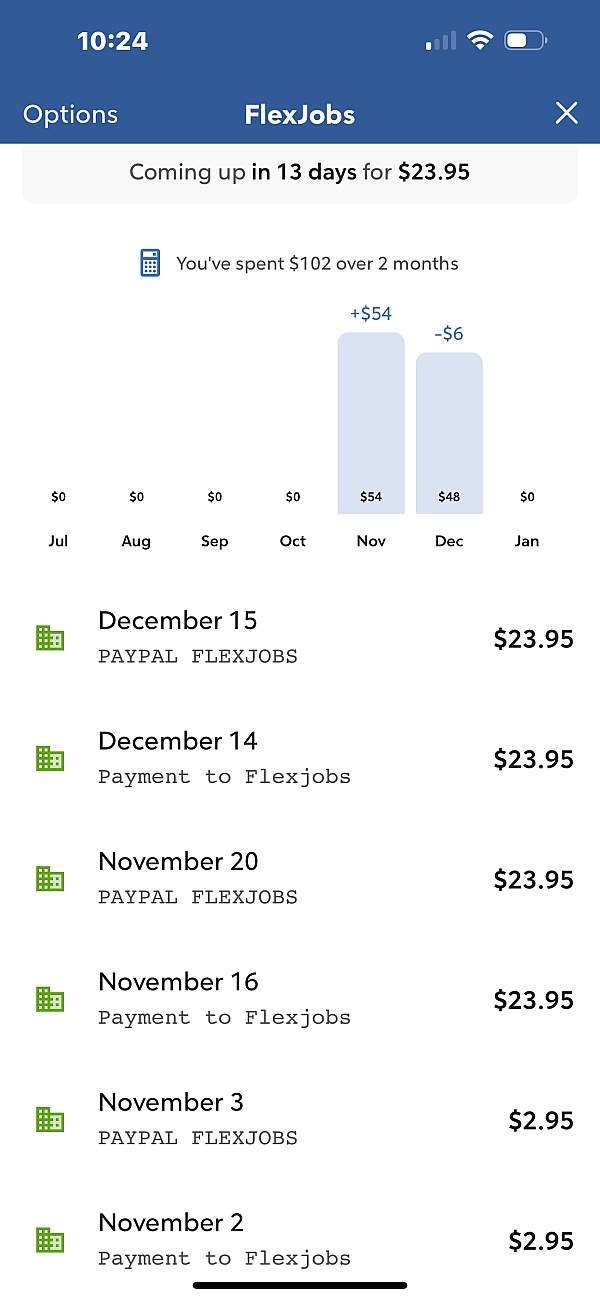Image resolution: width=600 pixels, height=1300 pixels.
Task: Click the calculator icon next to spending summary
Action: (149, 262)
